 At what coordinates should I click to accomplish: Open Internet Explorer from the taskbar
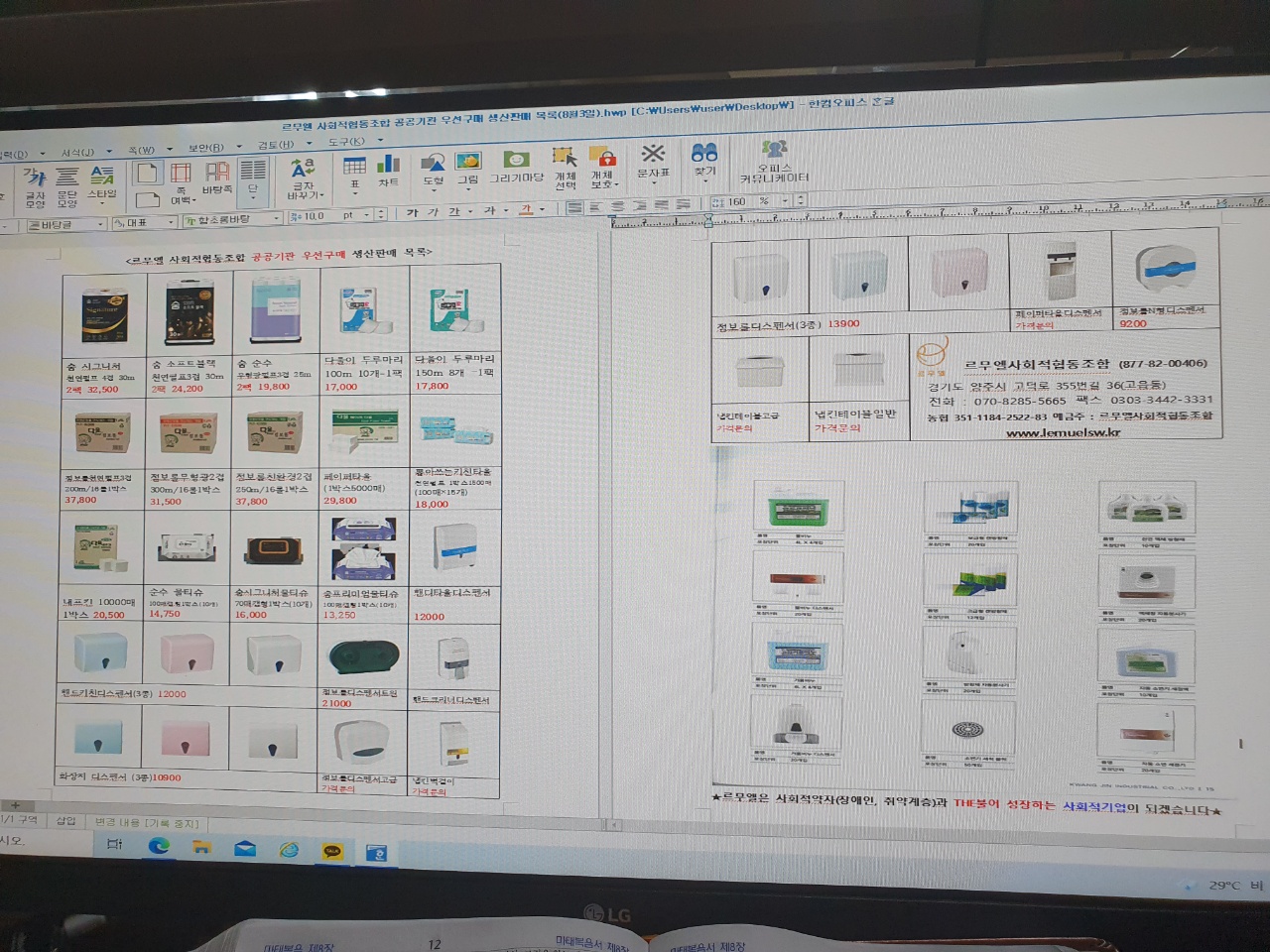289,850
